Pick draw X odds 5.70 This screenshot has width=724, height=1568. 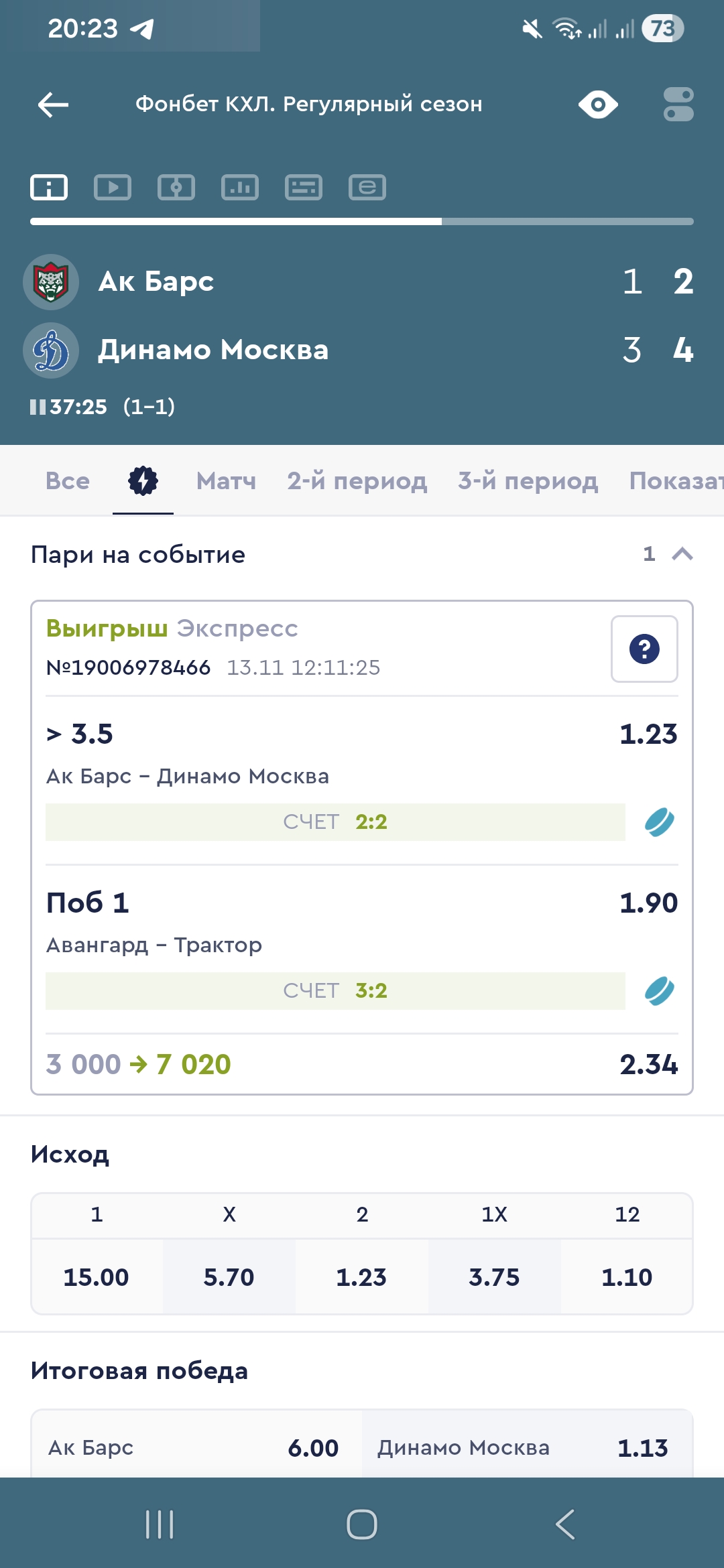tap(229, 1277)
